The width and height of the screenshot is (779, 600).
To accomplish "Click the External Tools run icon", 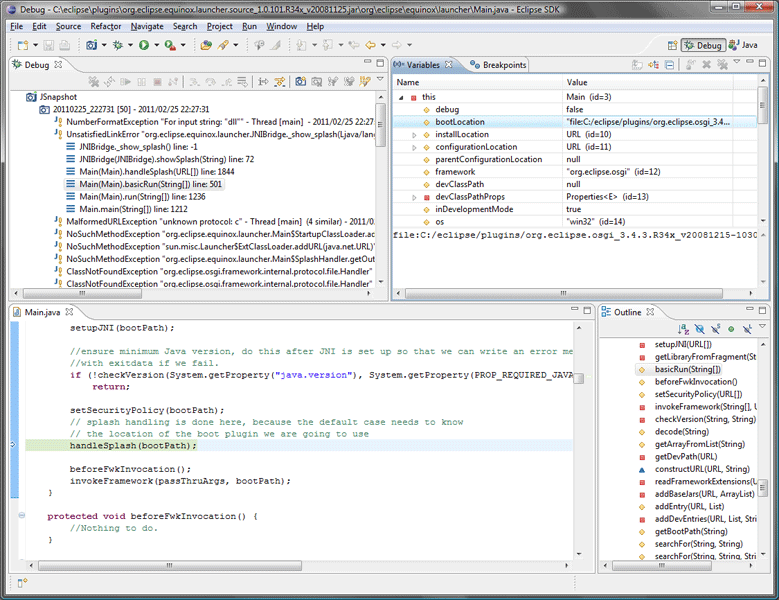I will pyautogui.click(x=170, y=45).
